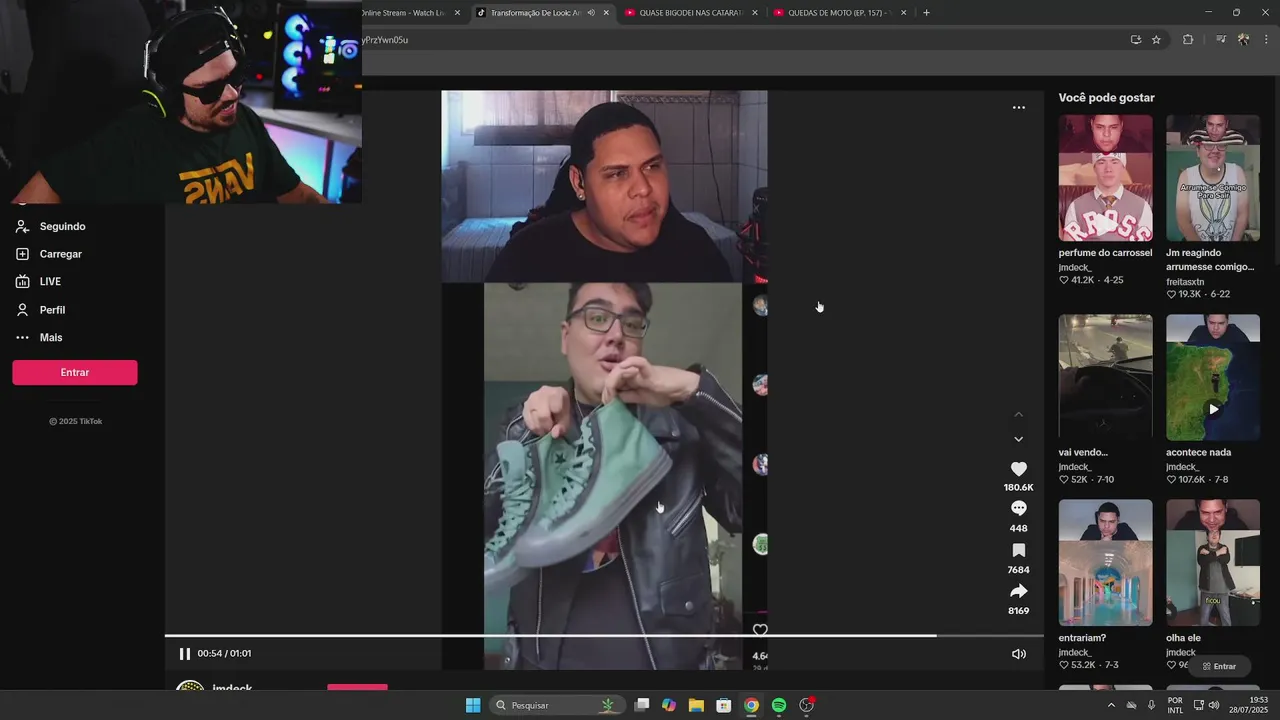Go to previous video with up chevron

1018,414
